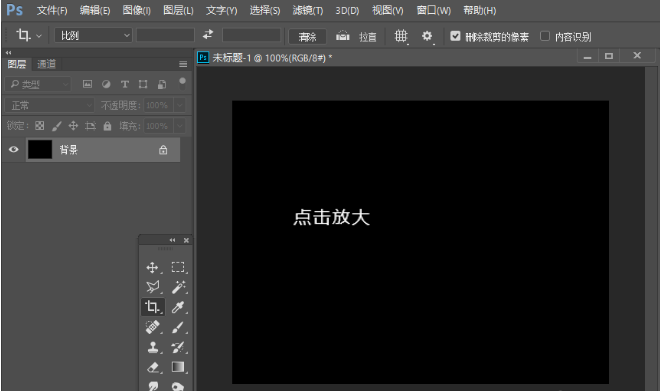Hide the Background layer with the eye icon
Viewport: 660px width, 391px height.
click(x=13, y=149)
